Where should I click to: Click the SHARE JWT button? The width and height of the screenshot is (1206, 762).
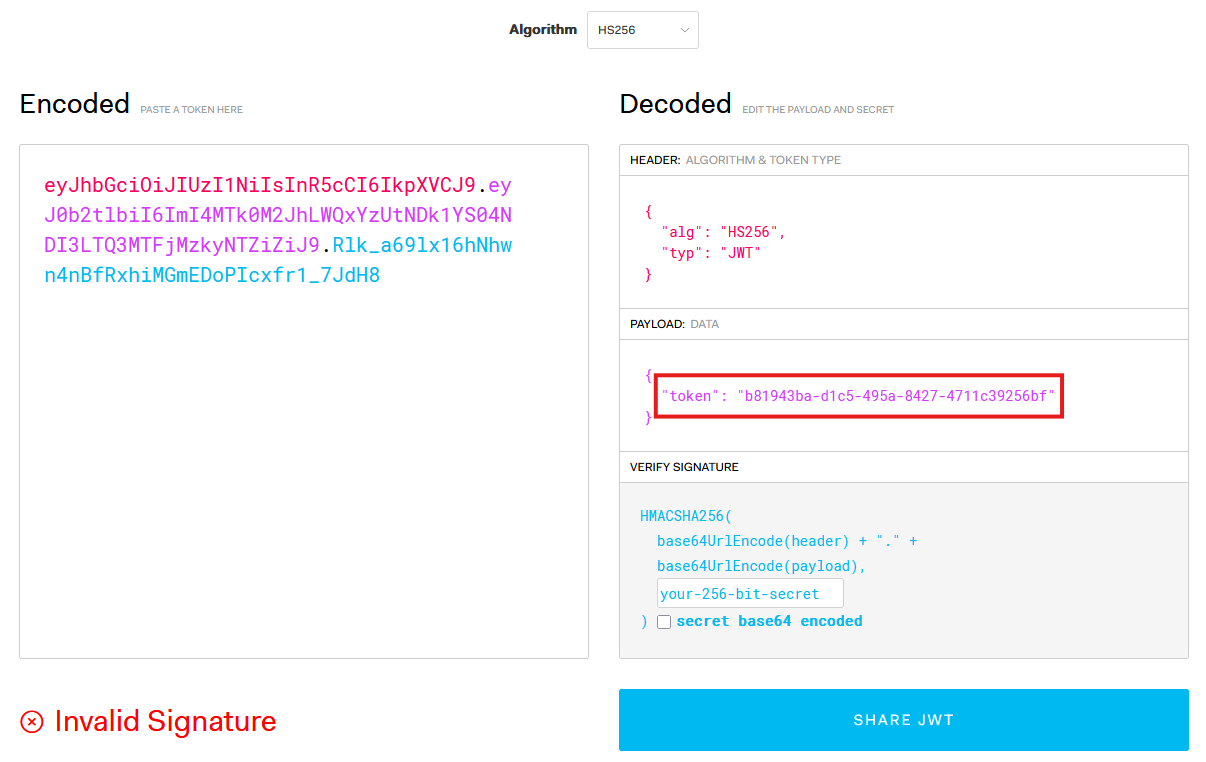pyautogui.click(x=903, y=719)
